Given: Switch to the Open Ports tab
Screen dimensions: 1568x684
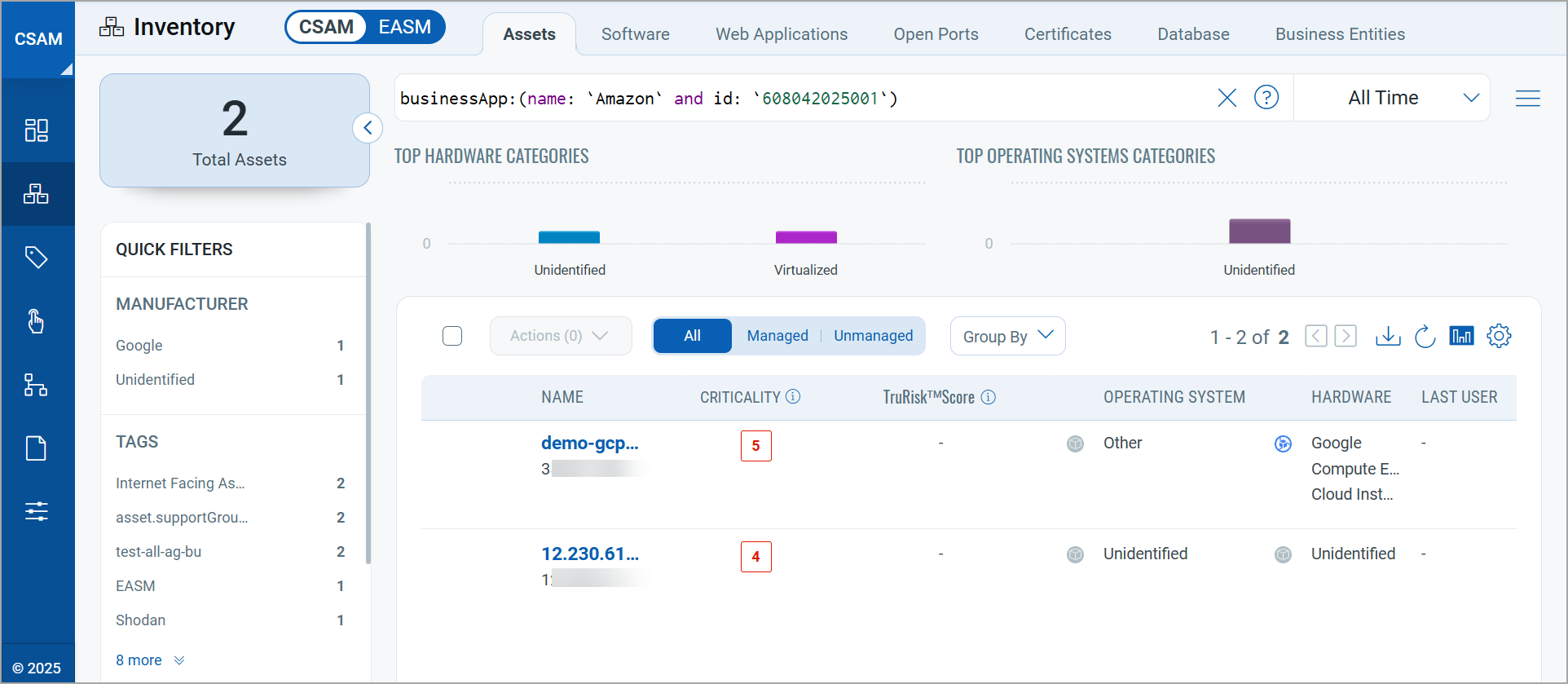Looking at the screenshot, I should [936, 34].
